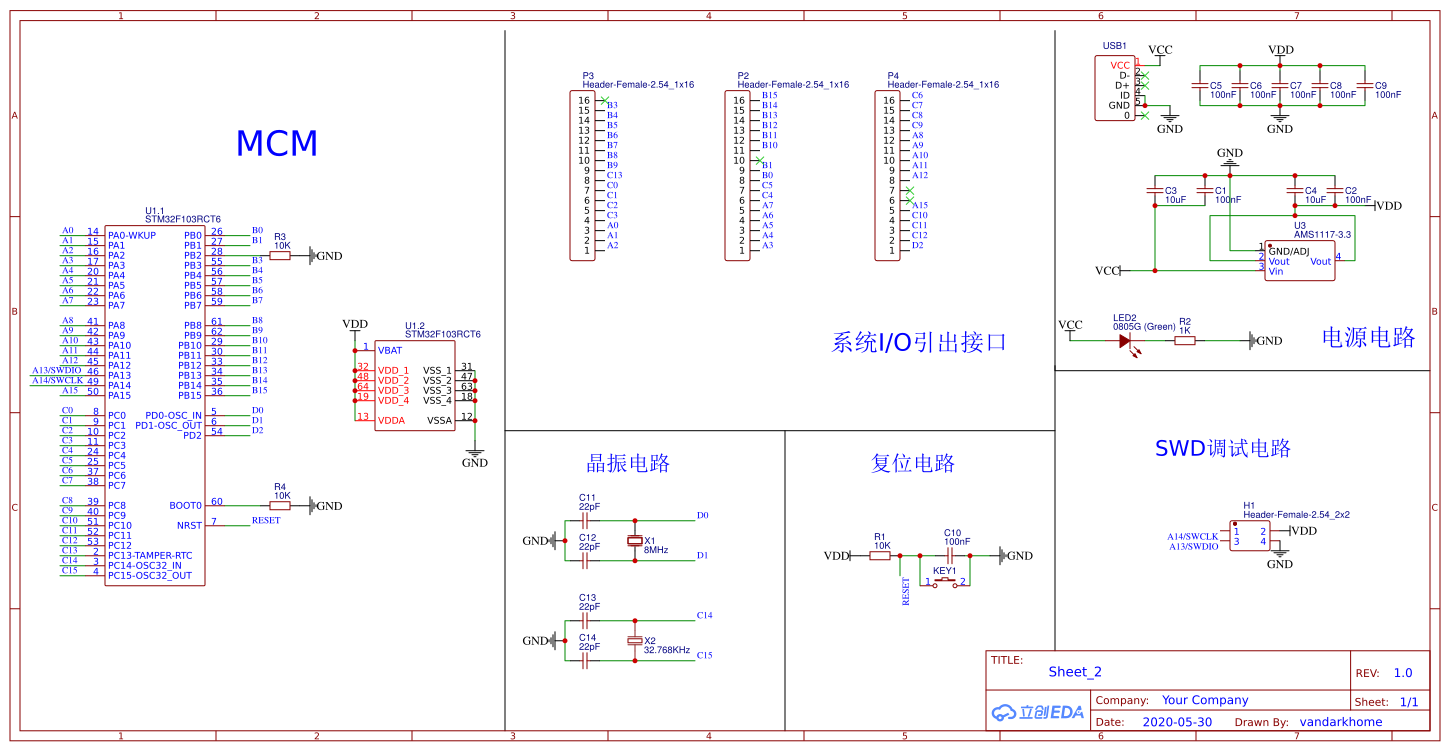Screen dimensions: 1450x751
Task: Click the A14/SWCLK label beside H1 header
Action: click(1193, 537)
